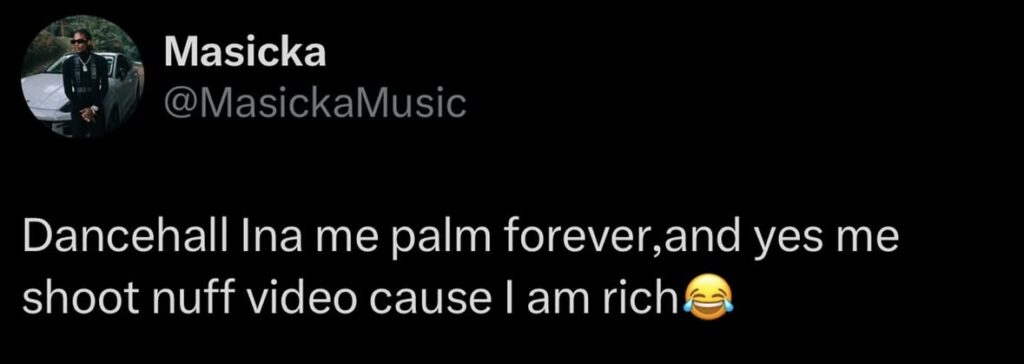Screen dimensions: 1024x364
Task: Open Masicka's circular profile picture
Action: pyautogui.click(x=81, y=76)
